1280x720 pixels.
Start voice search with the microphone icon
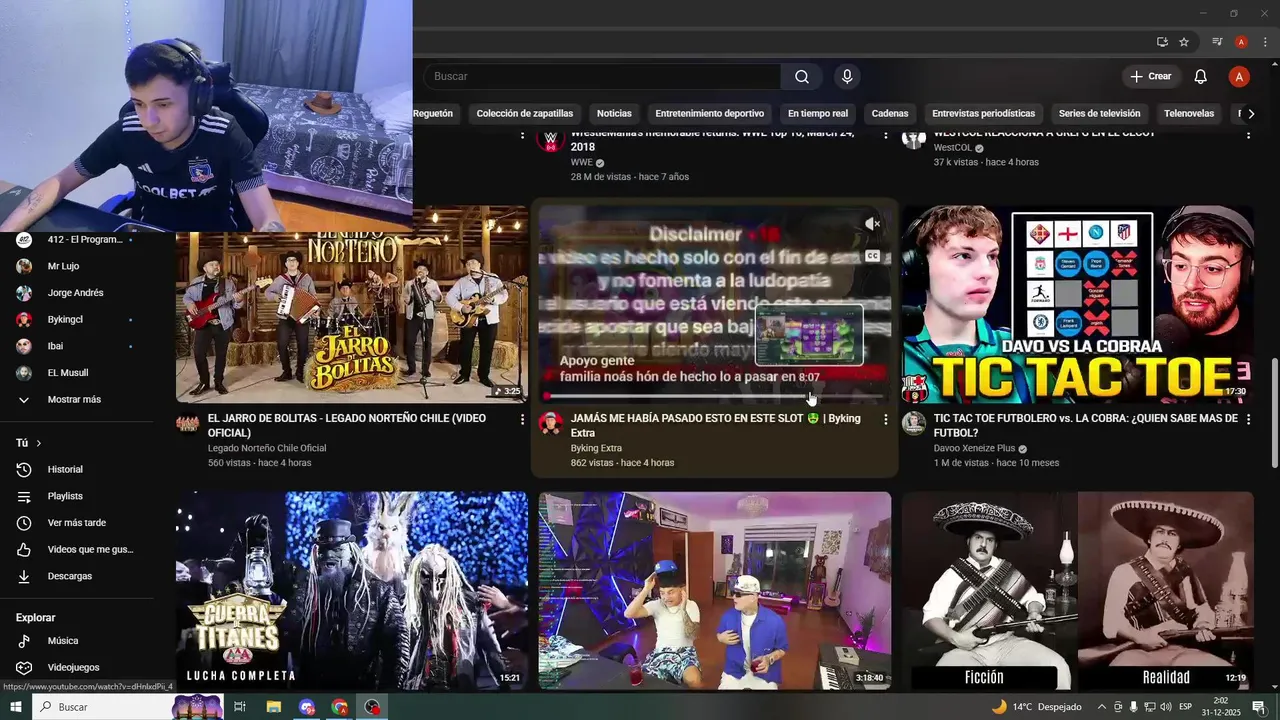pyautogui.click(x=847, y=77)
